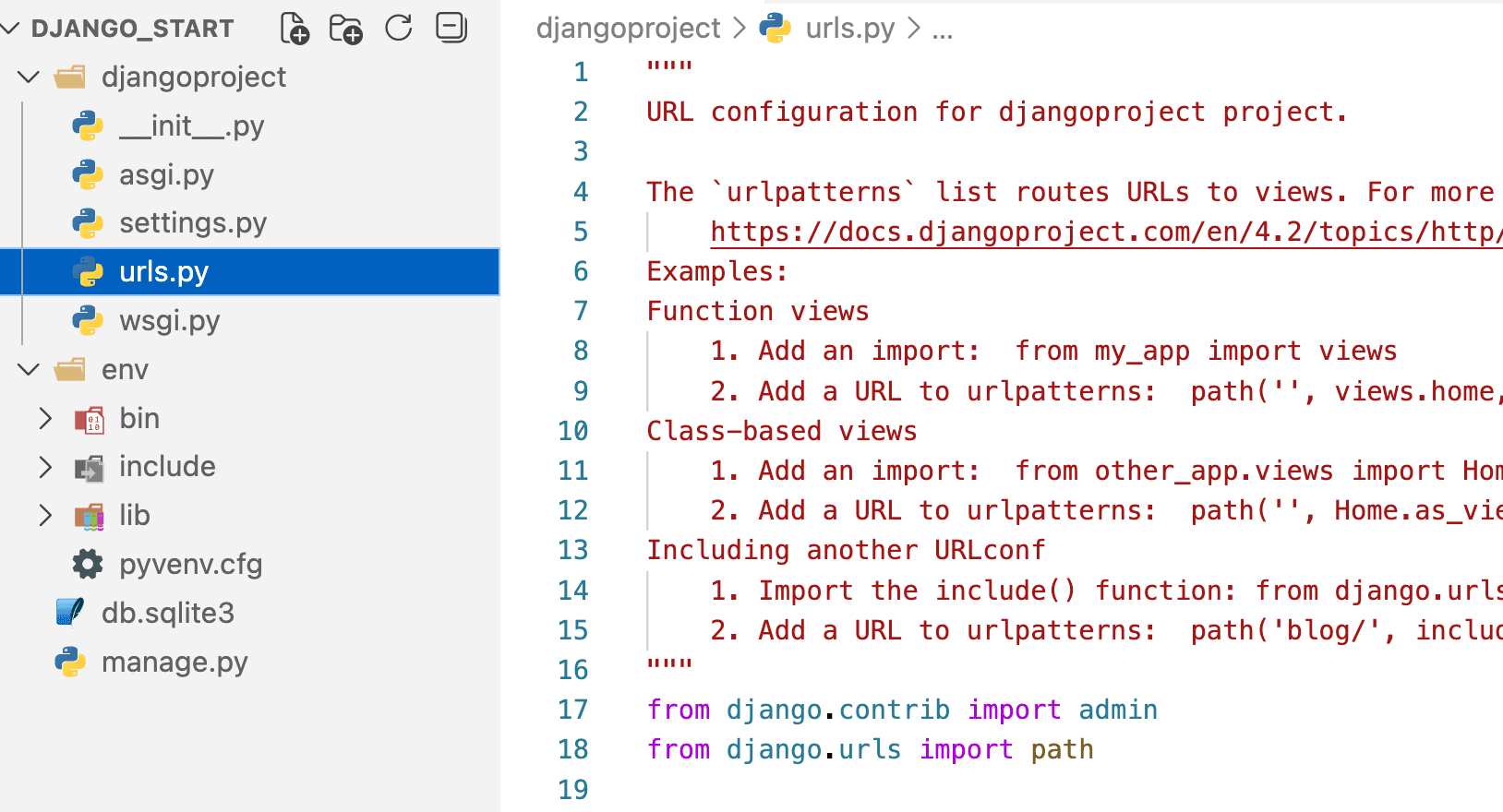Image resolution: width=1503 pixels, height=812 pixels.
Task: Open pyvenv.cfg file
Action: click(x=191, y=564)
